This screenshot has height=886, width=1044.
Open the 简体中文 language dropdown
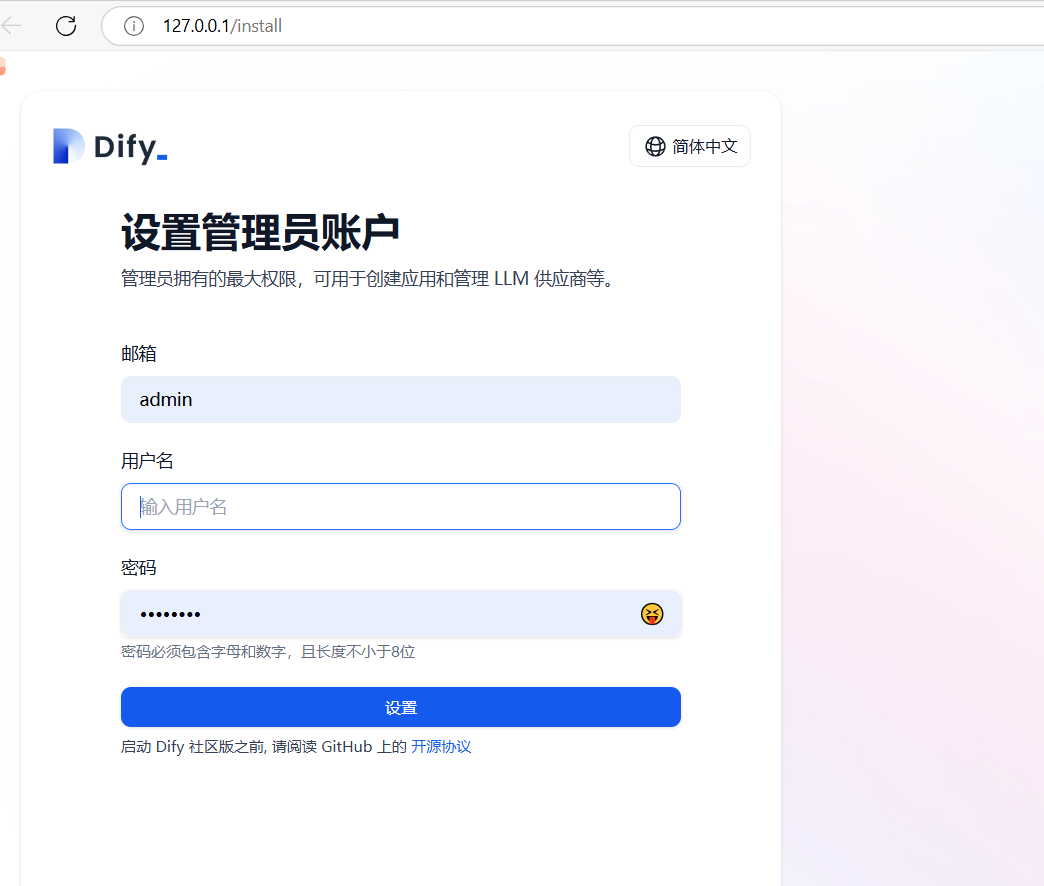[690, 146]
